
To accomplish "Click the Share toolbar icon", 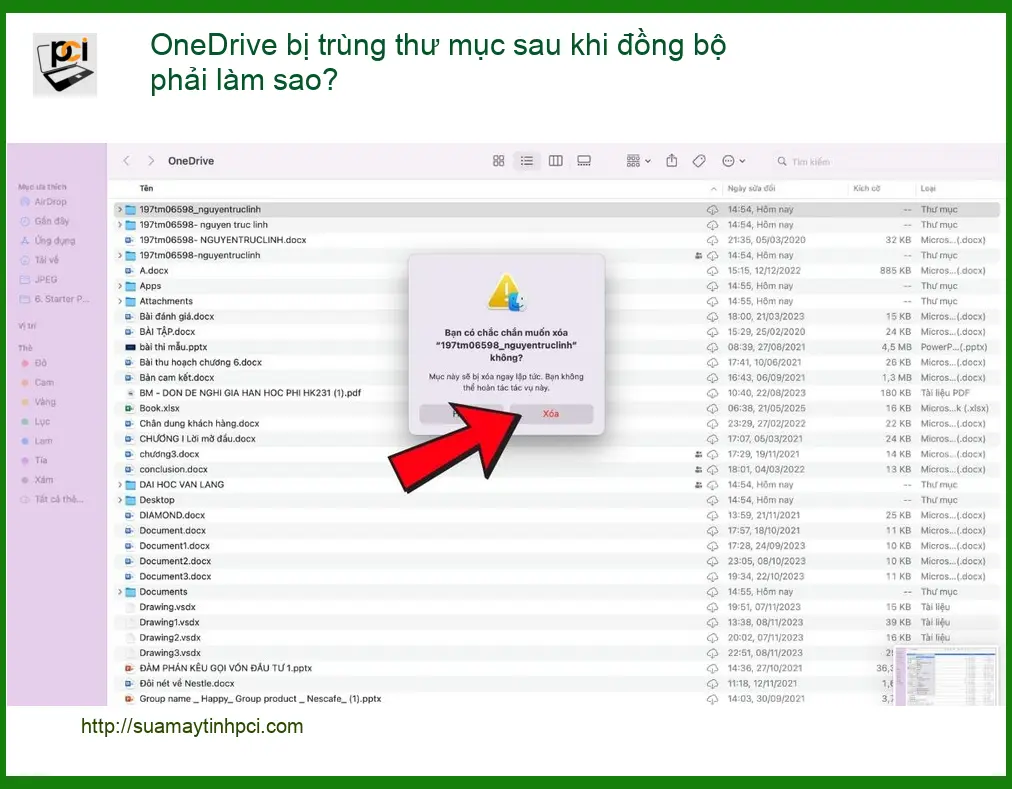I will coord(672,161).
